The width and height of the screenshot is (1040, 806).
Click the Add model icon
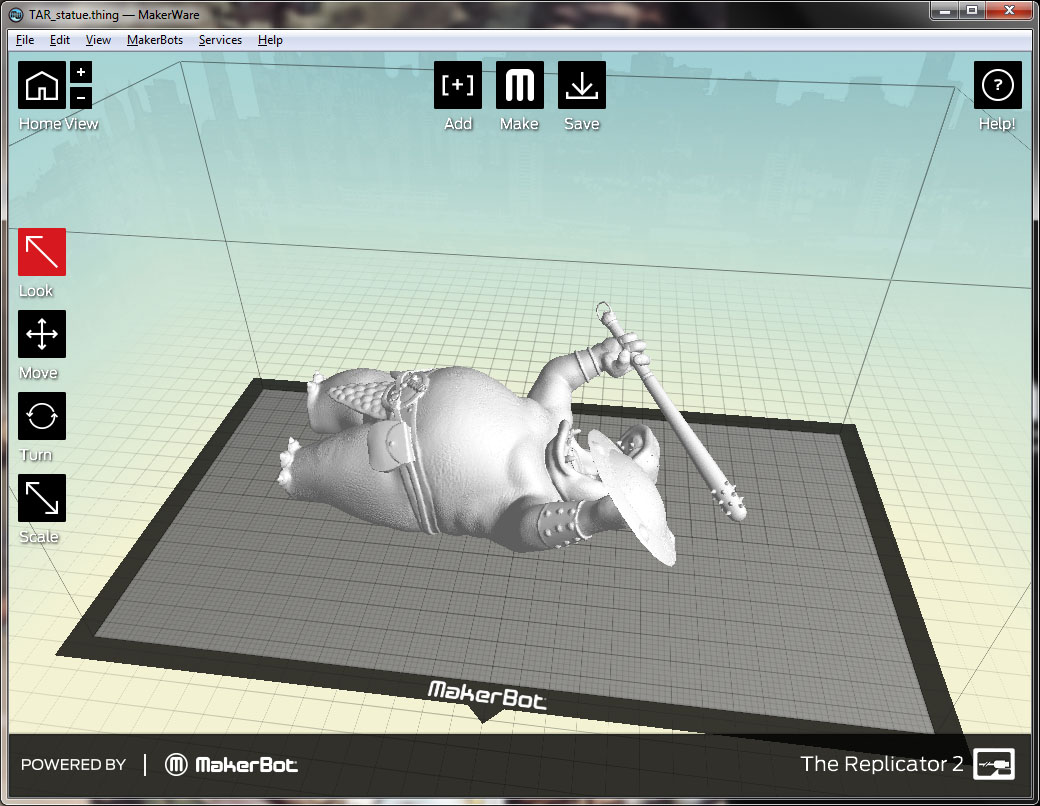click(x=458, y=86)
